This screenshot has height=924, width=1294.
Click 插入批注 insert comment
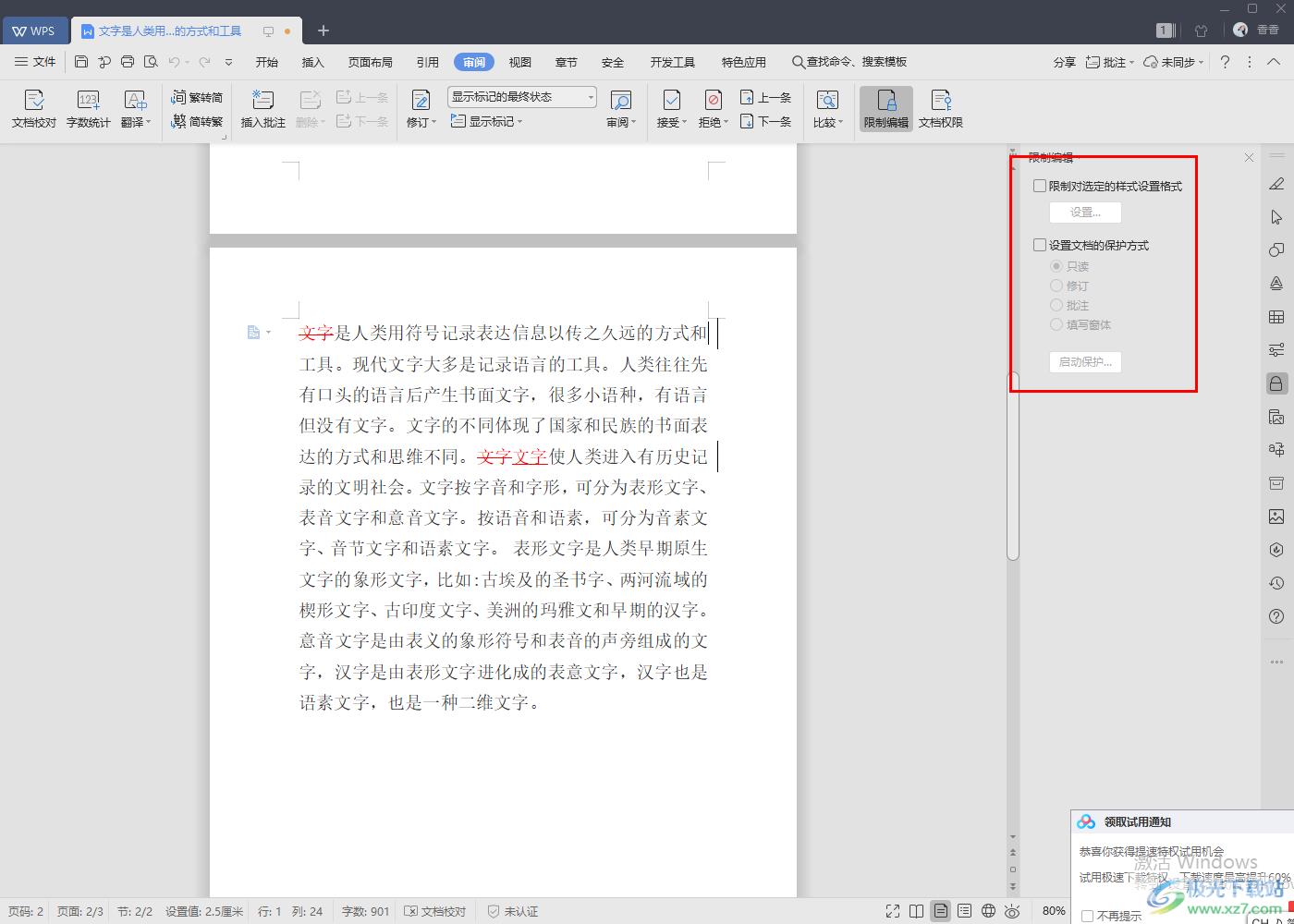click(x=262, y=109)
